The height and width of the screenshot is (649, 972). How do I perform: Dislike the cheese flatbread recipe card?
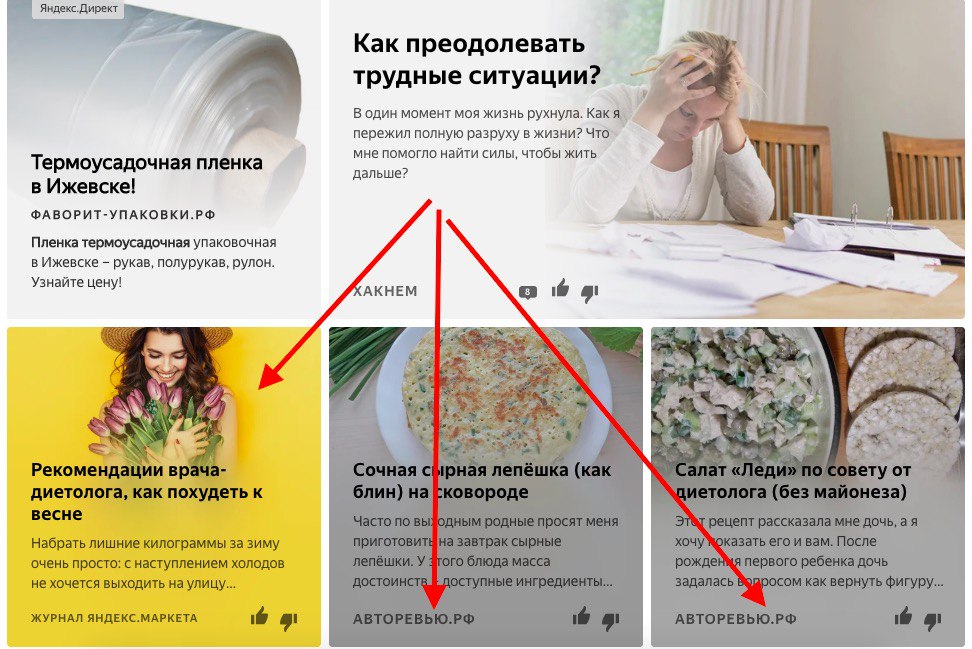(611, 621)
